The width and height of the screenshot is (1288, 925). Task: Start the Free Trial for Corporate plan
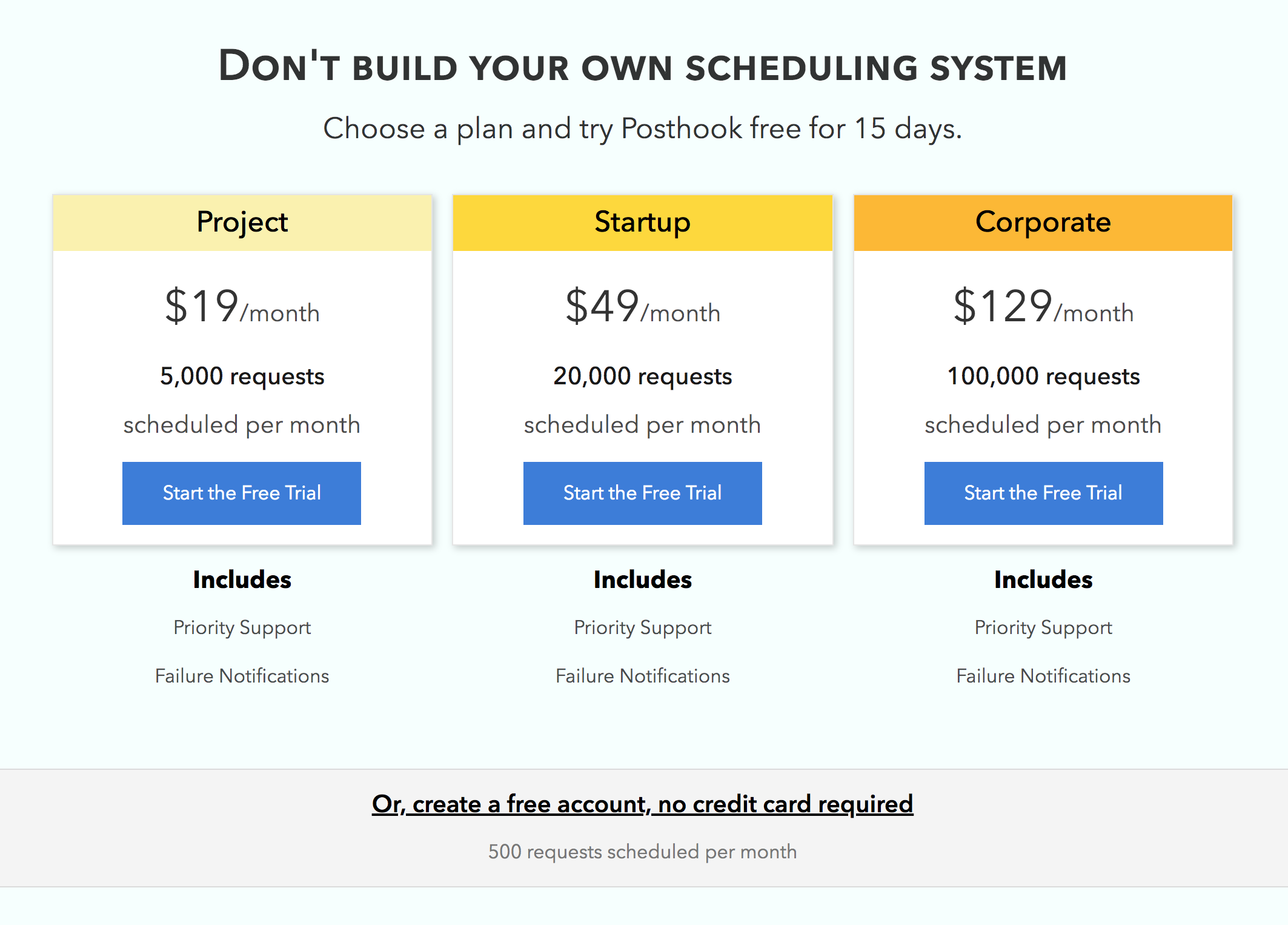click(1043, 493)
